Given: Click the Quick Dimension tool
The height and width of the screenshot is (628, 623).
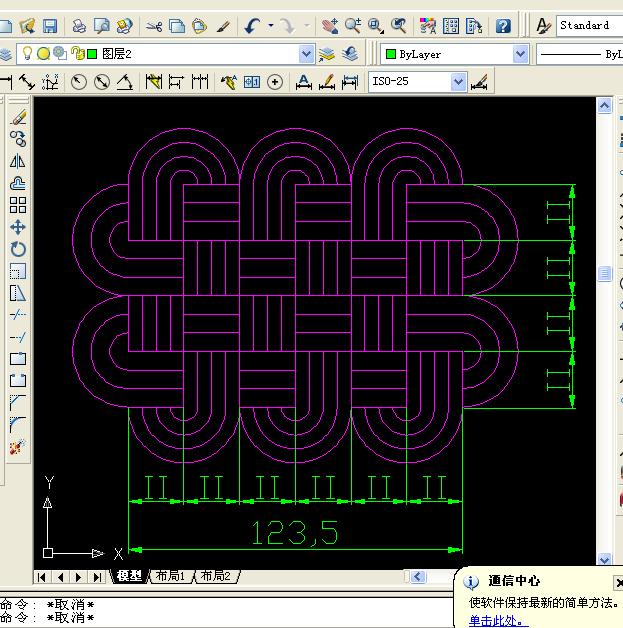Looking at the screenshot, I should [x=154, y=82].
